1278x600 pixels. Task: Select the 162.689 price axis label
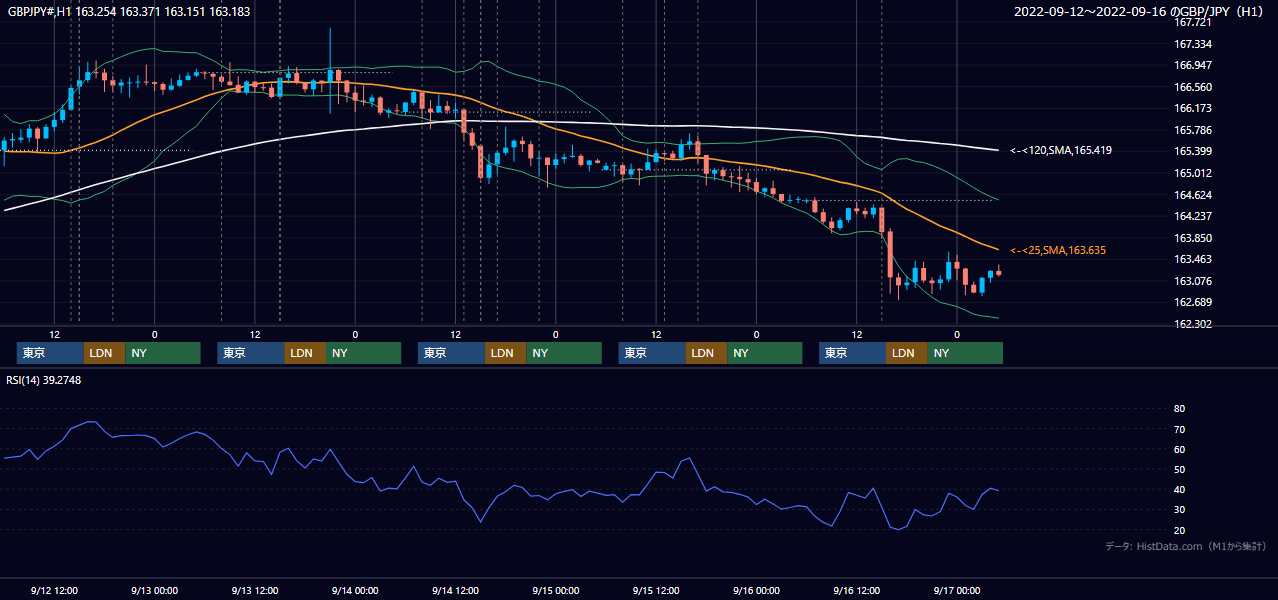coord(1192,302)
